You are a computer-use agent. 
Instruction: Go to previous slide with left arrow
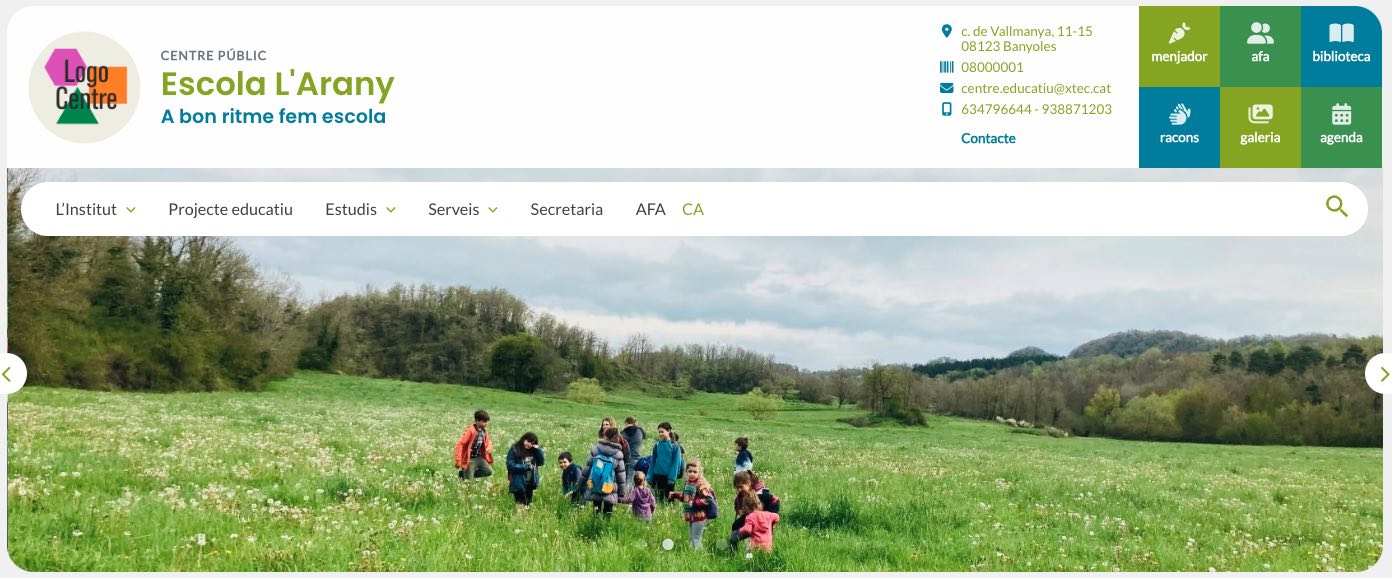tap(8, 374)
